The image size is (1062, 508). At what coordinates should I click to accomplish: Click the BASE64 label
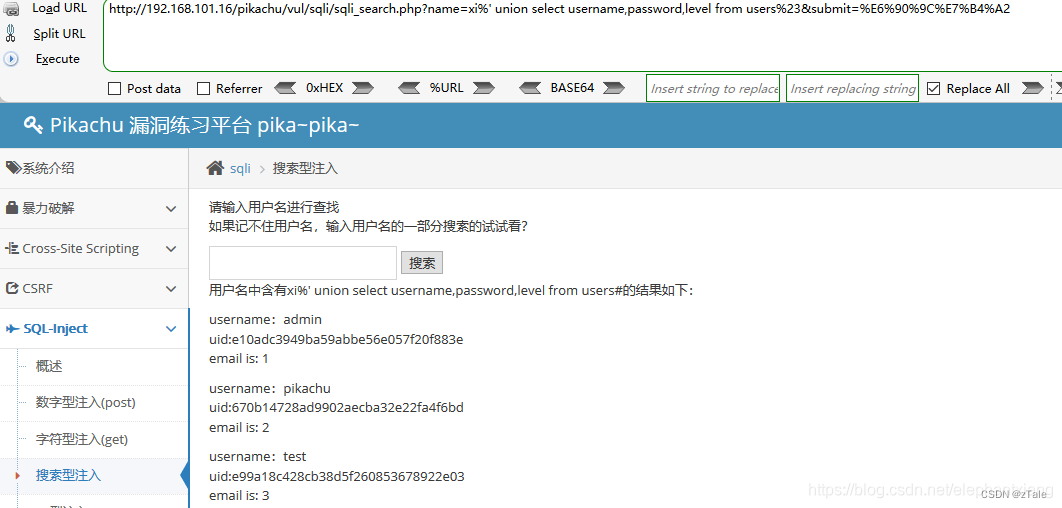pyautogui.click(x=572, y=87)
